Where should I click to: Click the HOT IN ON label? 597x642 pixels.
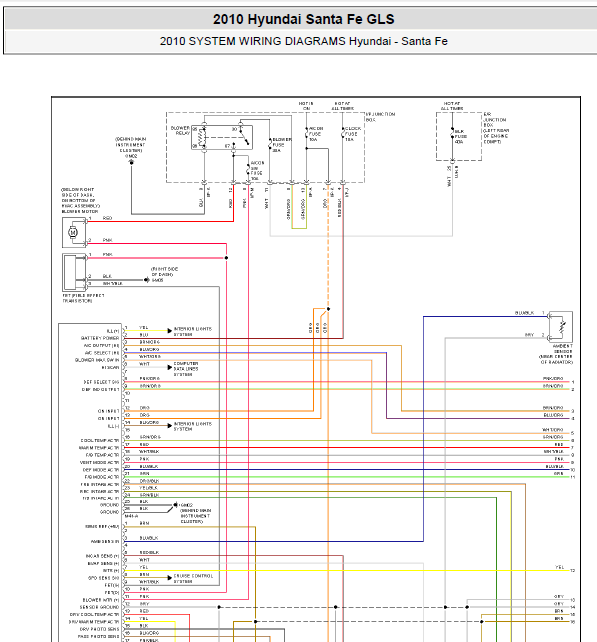tap(306, 106)
